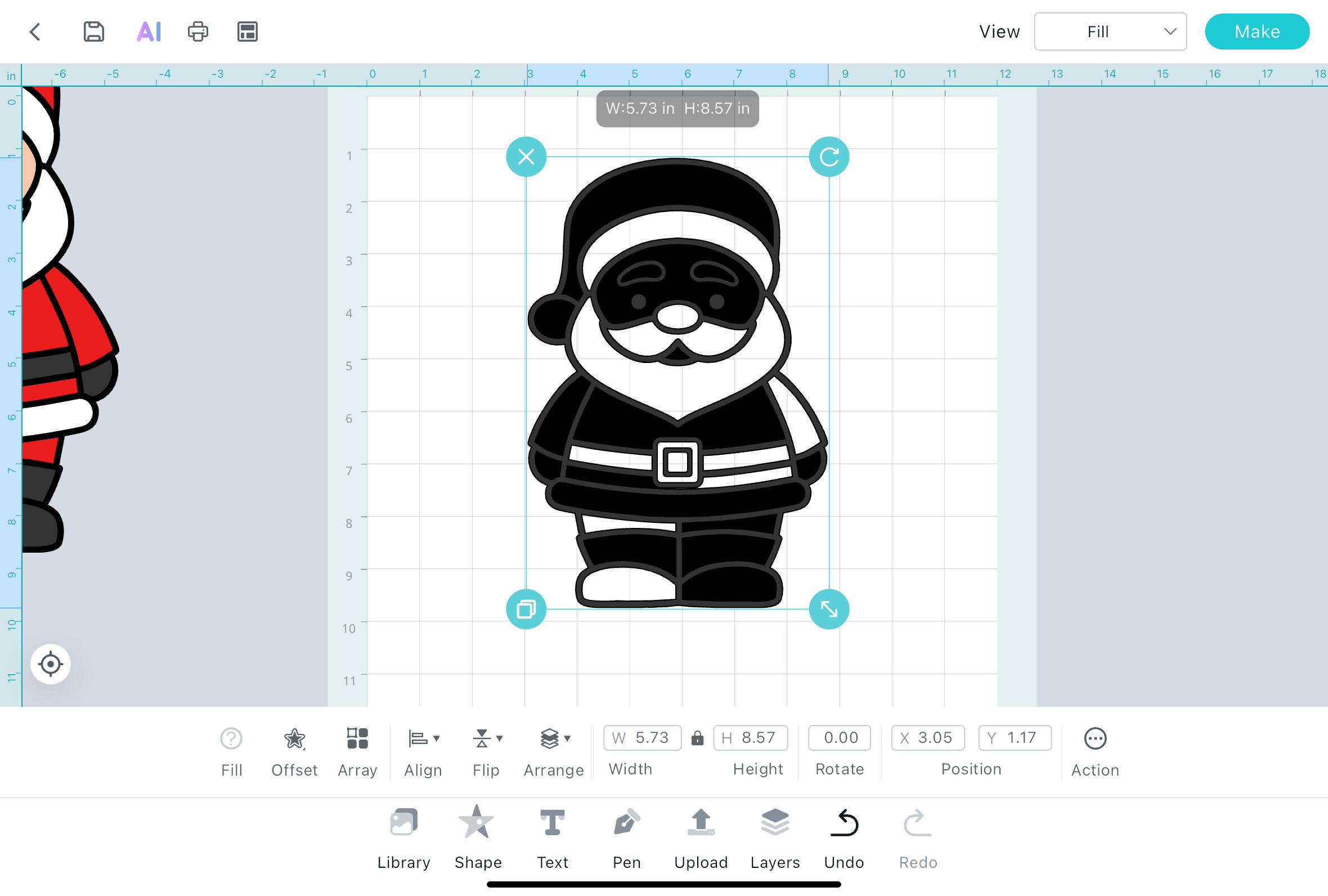The image size is (1328, 896).
Task: Expand the View Fill dropdown
Action: point(1110,32)
